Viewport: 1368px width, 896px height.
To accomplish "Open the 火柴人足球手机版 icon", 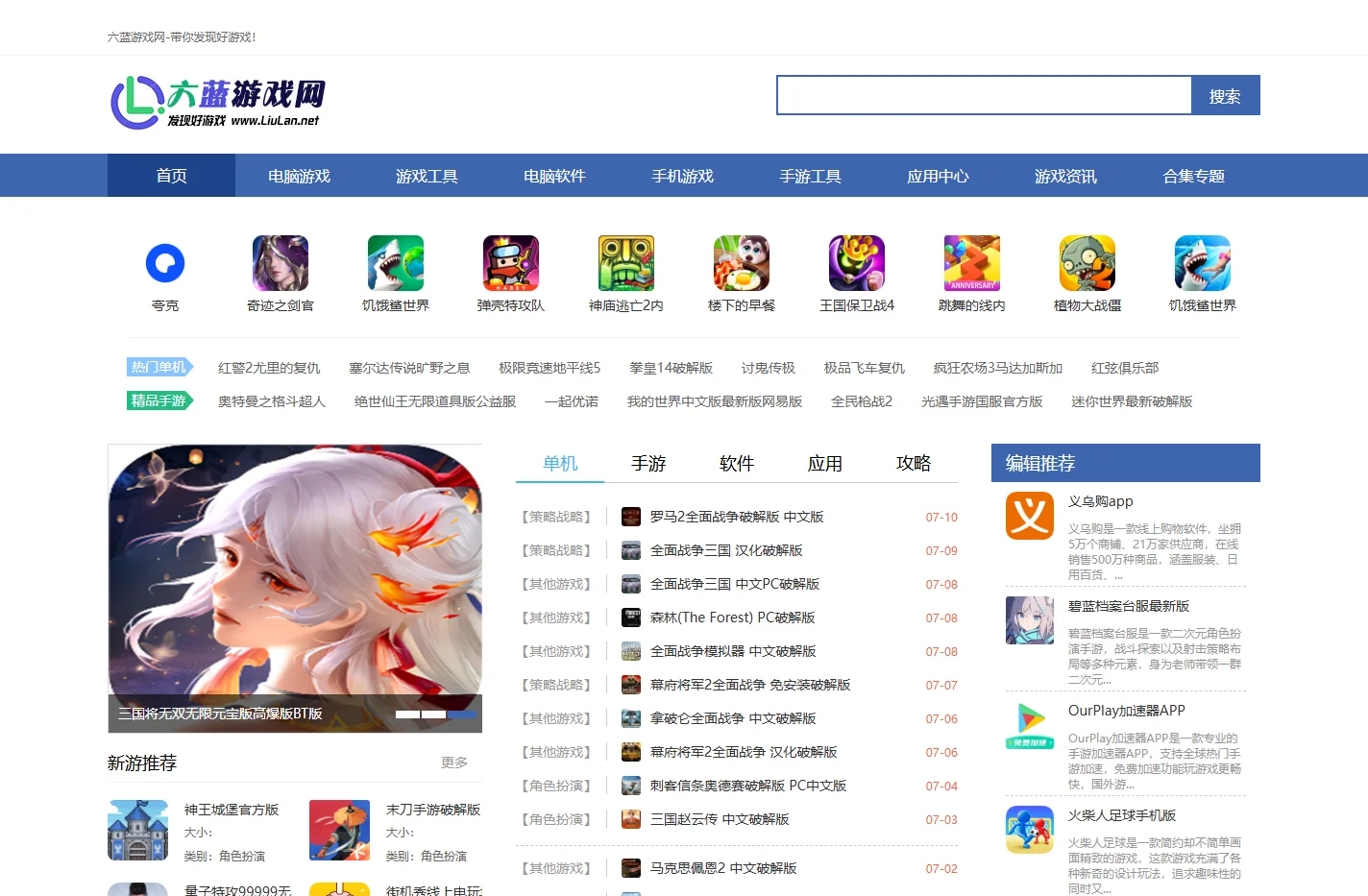I will [1030, 830].
